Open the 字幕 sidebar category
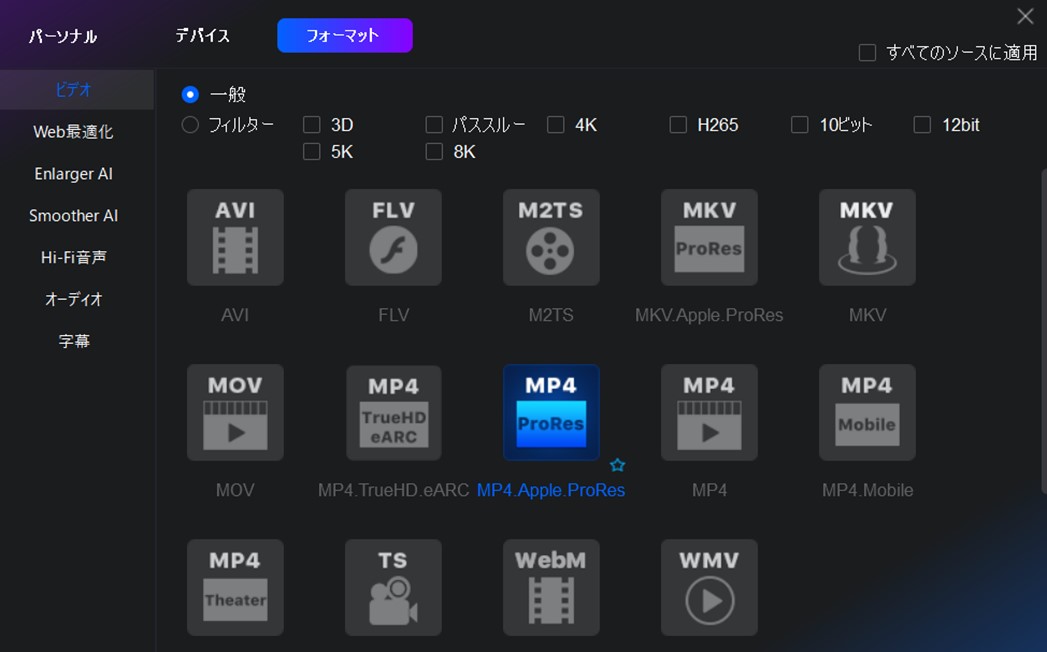The height and width of the screenshot is (652, 1047). pos(73,341)
